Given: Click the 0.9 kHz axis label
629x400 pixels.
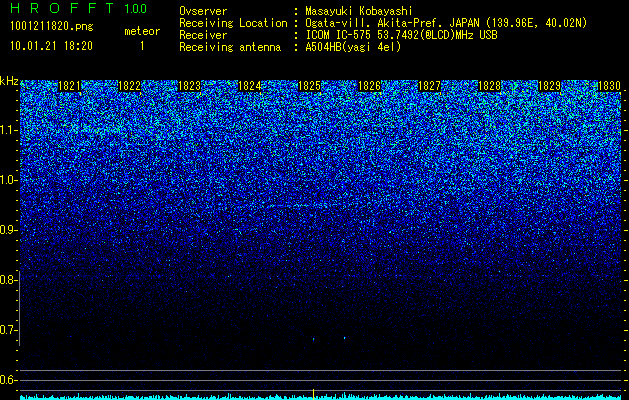Looking at the screenshot, I should pyautogui.click(x=7, y=230).
